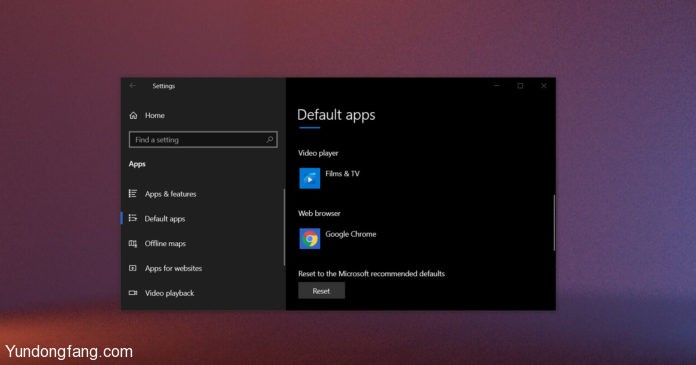696x365 pixels.
Task: Click the main page vertical scrollbar
Action: 554,222
